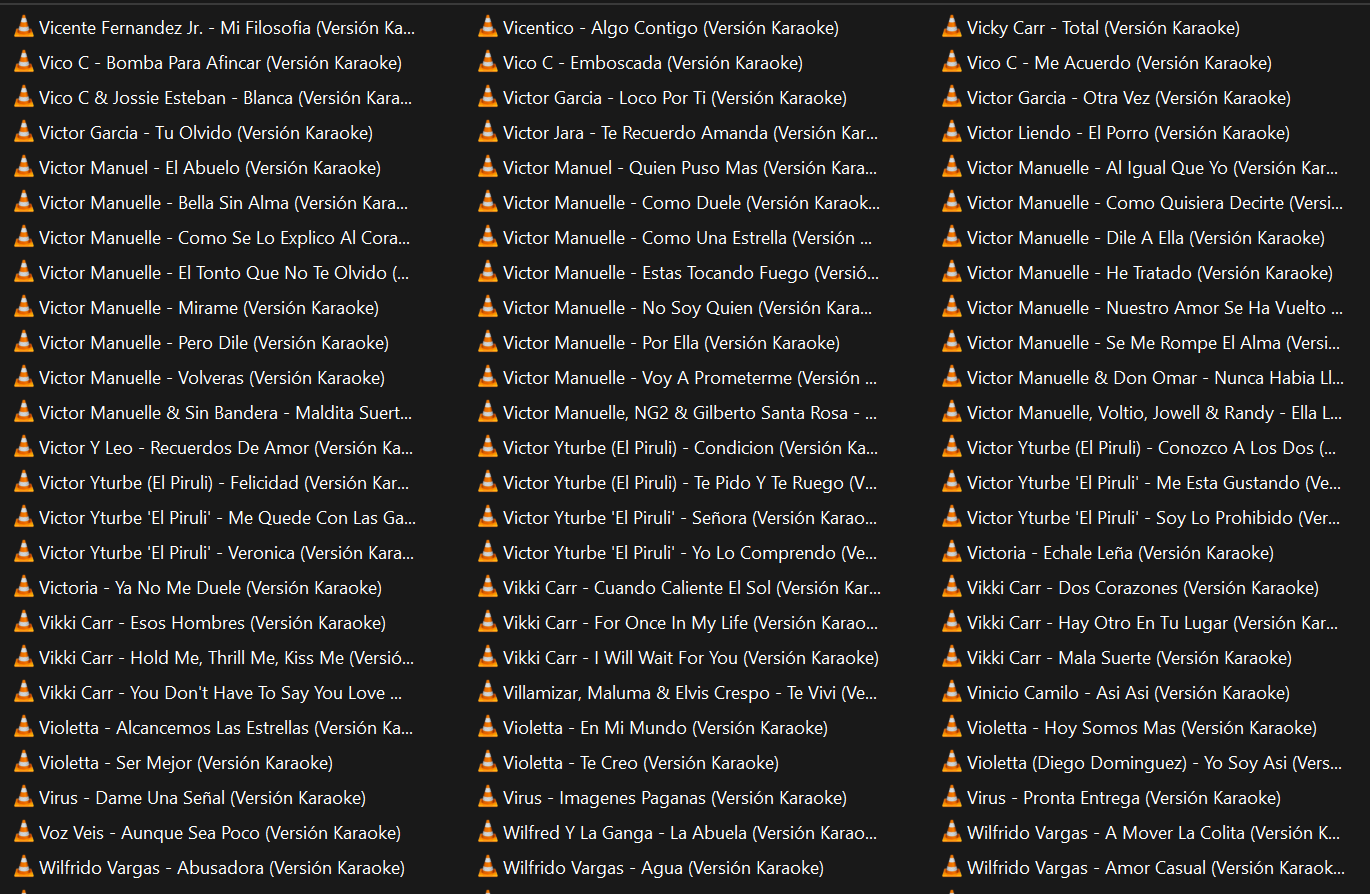Image resolution: width=1370 pixels, height=894 pixels.
Task: Click VLC icon of Victoria Echale Leña
Action: [952, 552]
